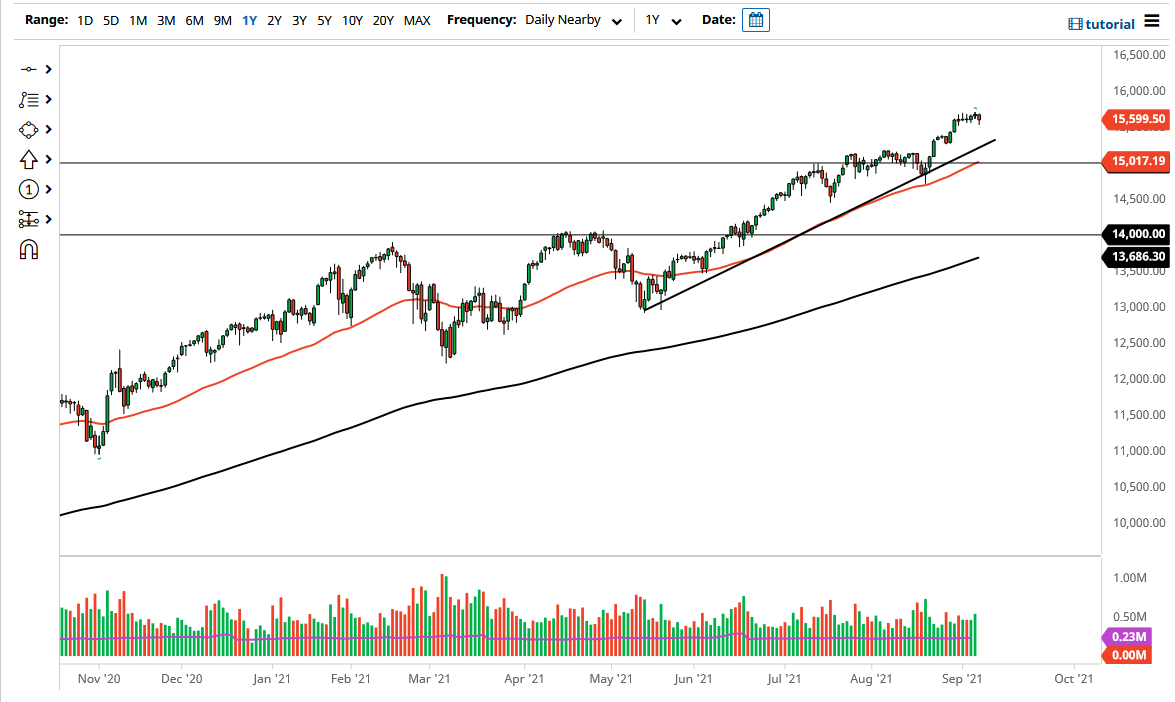Open the retracement levels tool
Image resolution: width=1175 pixels, height=702 pixels.
click(28, 219)
